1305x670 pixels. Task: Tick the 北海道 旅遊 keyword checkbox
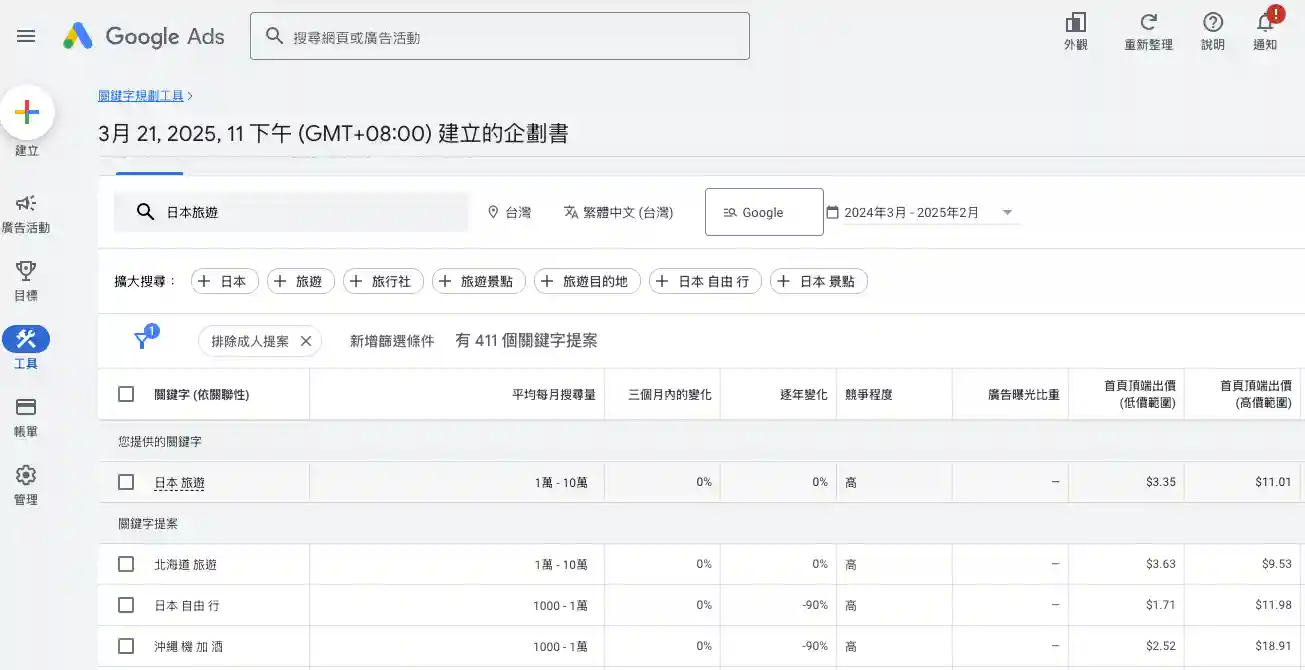click(126, 564)
